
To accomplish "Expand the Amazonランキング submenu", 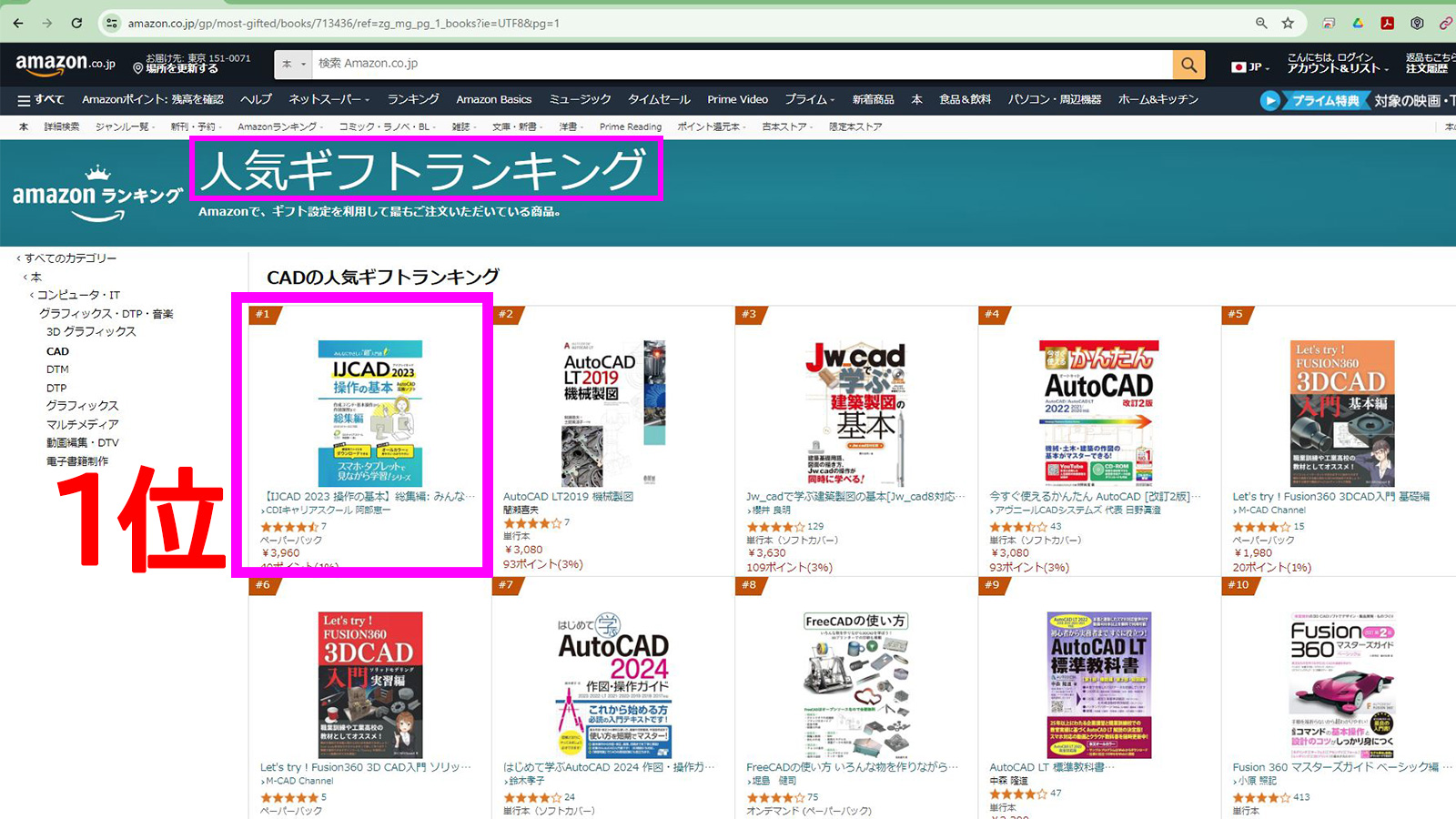I will click(x=280, y=126).
